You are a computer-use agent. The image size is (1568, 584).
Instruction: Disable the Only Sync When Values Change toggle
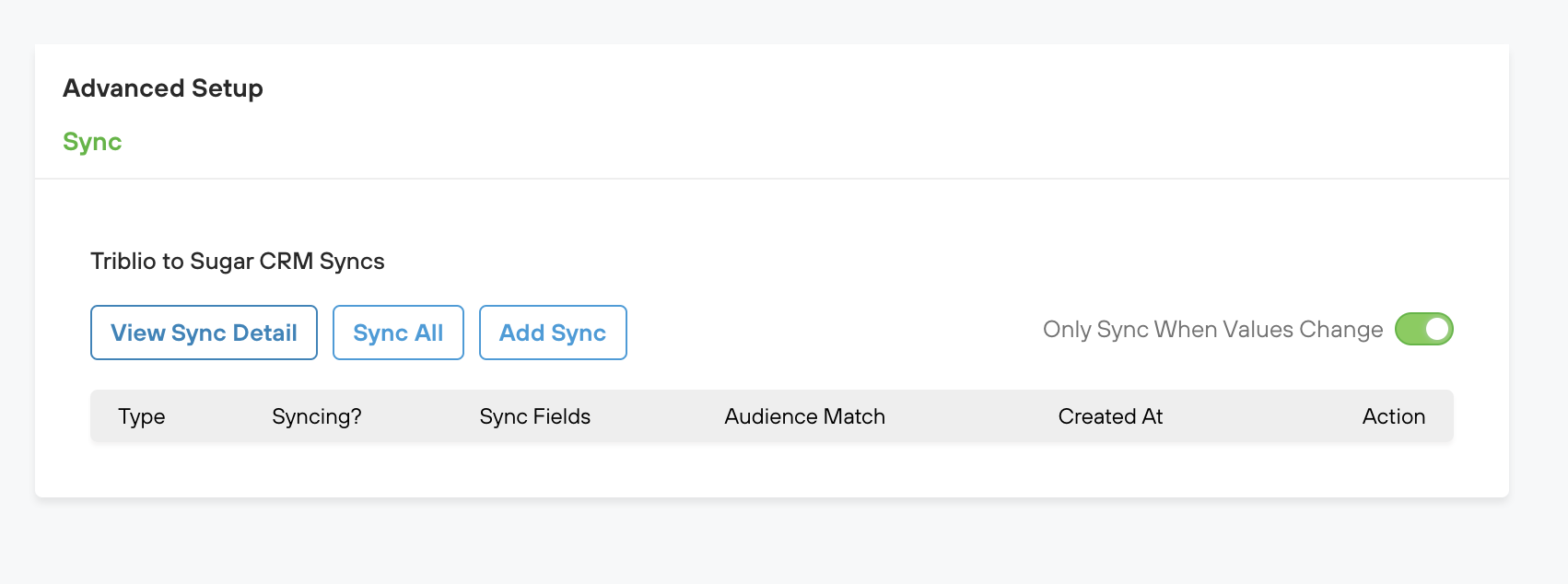(1423, 329)
